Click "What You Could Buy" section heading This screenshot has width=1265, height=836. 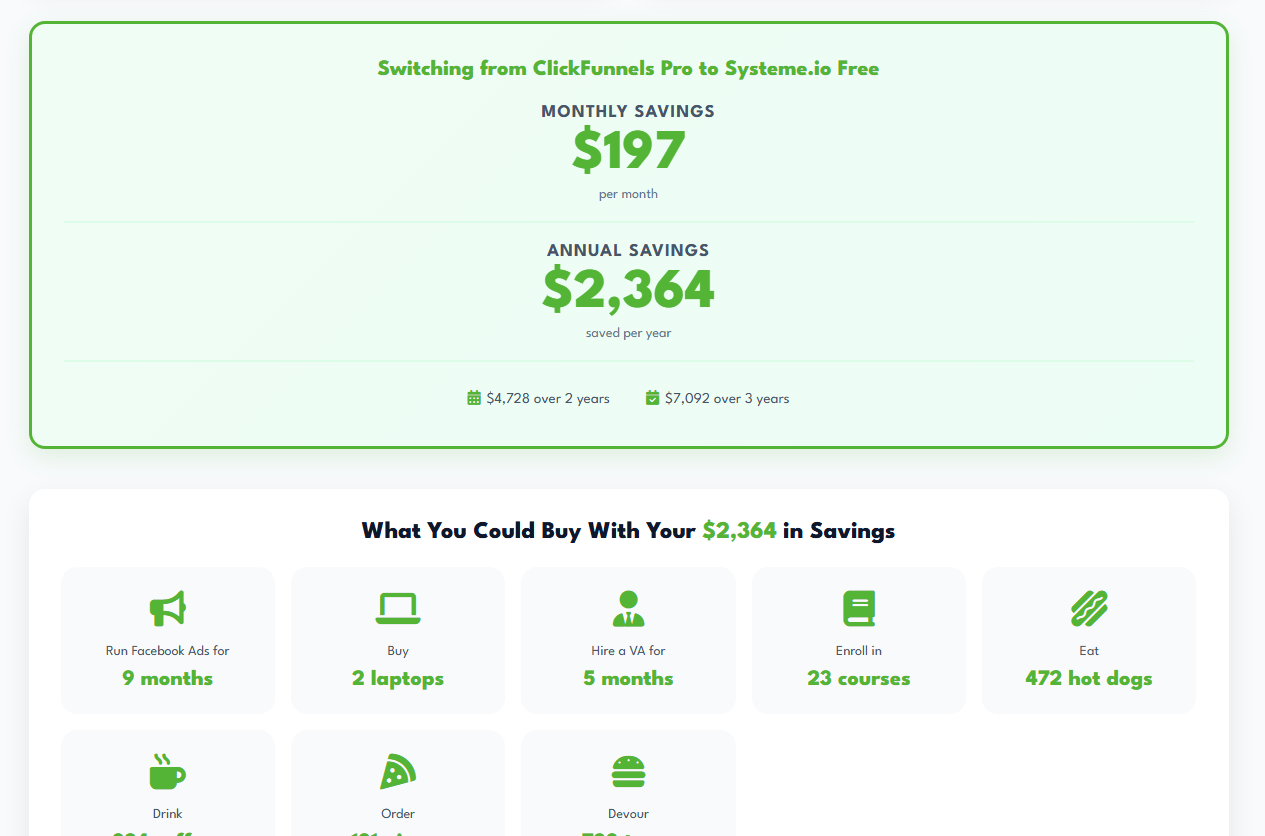coord(628,530)
